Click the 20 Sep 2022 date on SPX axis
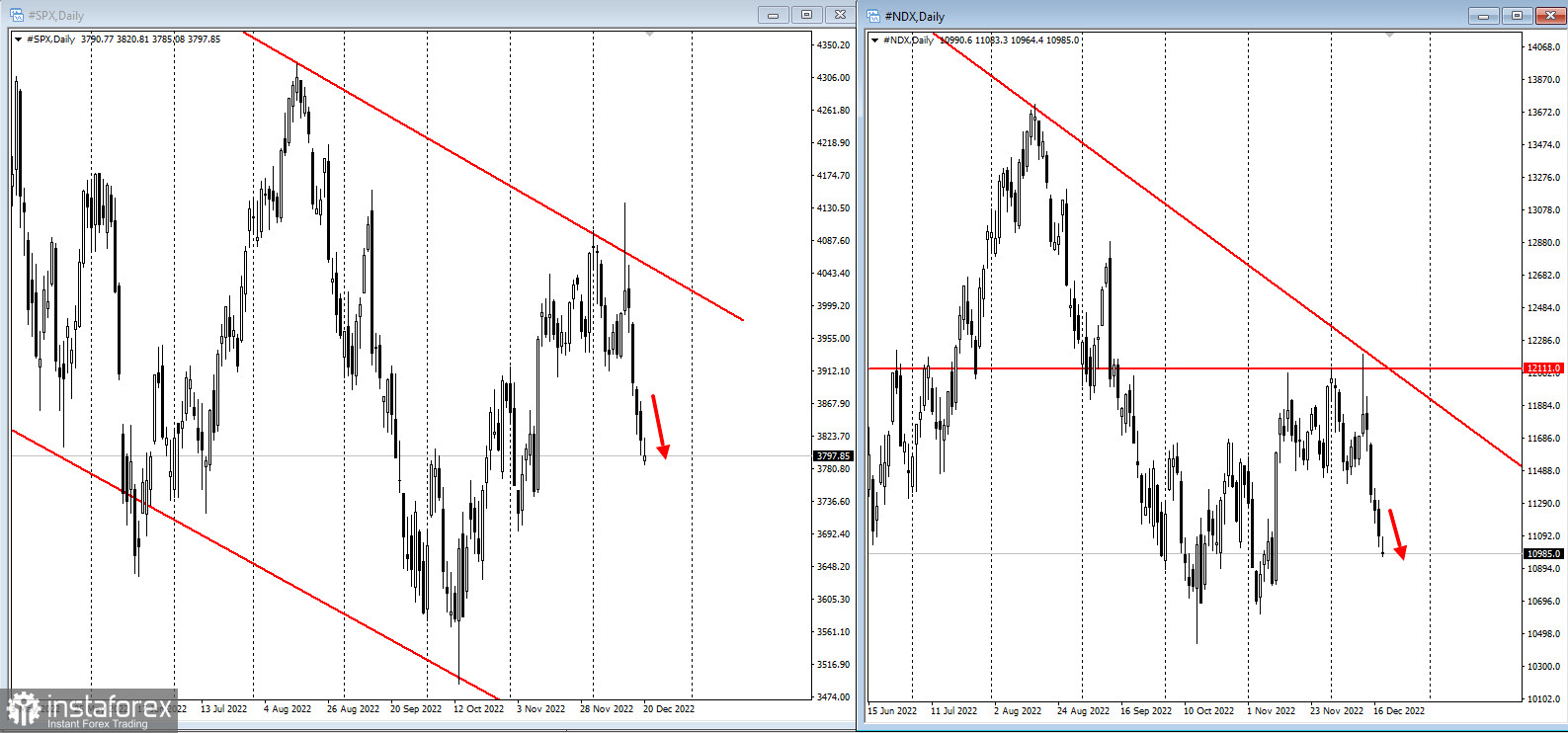The height and width of the screenshot is (733, 1568). (x=416, y=709)
